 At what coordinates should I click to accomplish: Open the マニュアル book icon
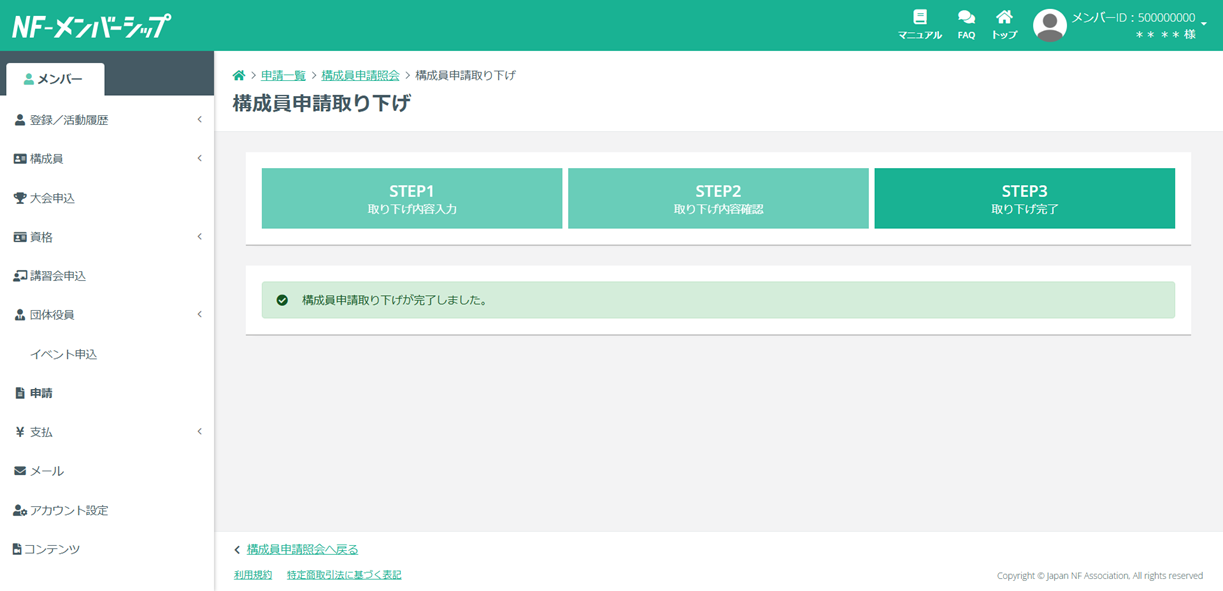919,18
